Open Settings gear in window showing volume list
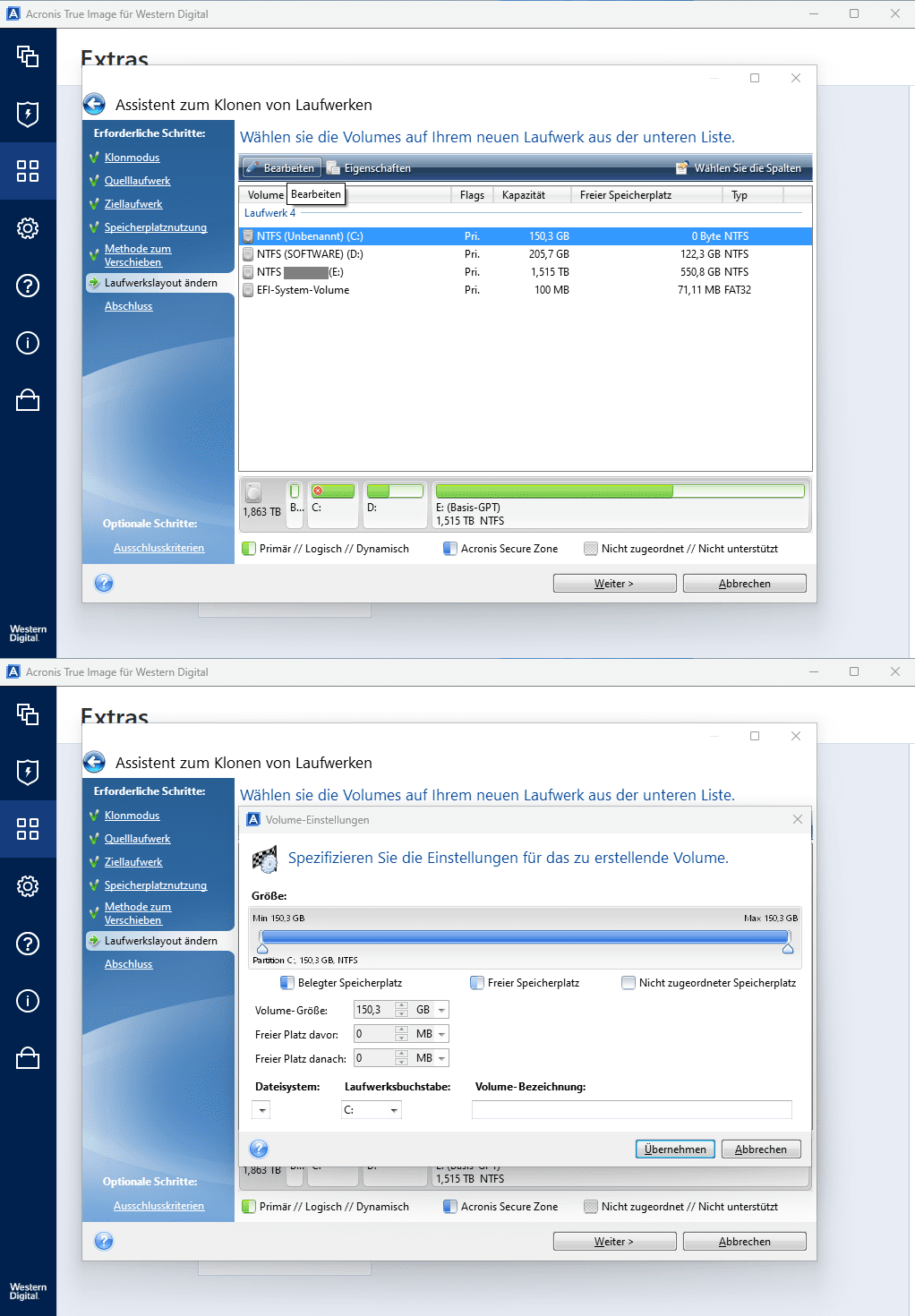The height and width of the screenshot is (1316, 915). (x=28, y=228)
